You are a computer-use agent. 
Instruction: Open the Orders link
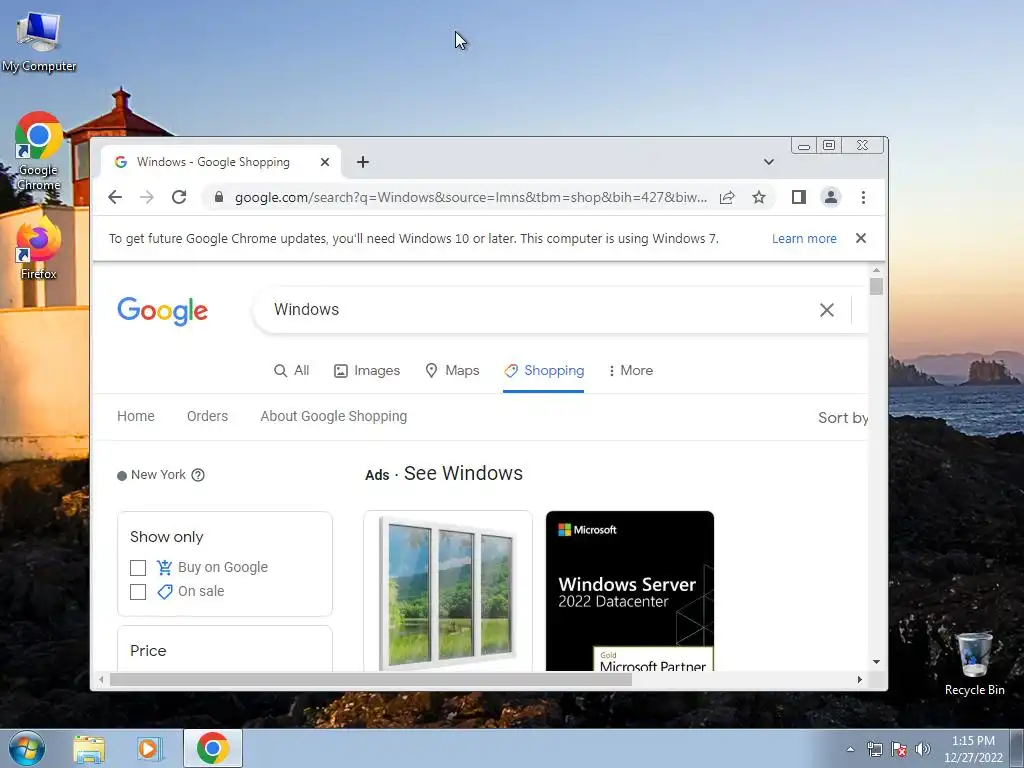click(207, 416)
